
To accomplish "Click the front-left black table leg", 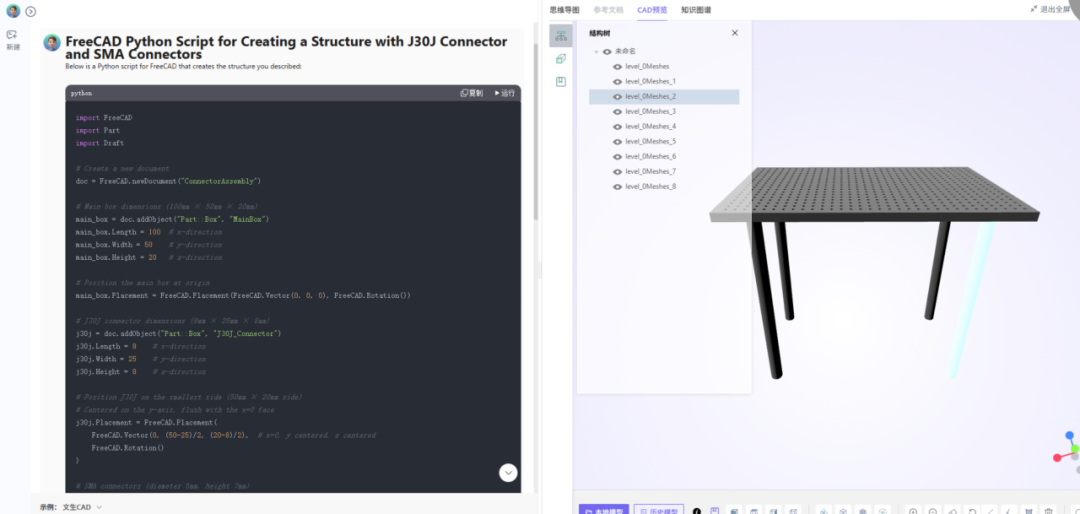I will point(767,300).
